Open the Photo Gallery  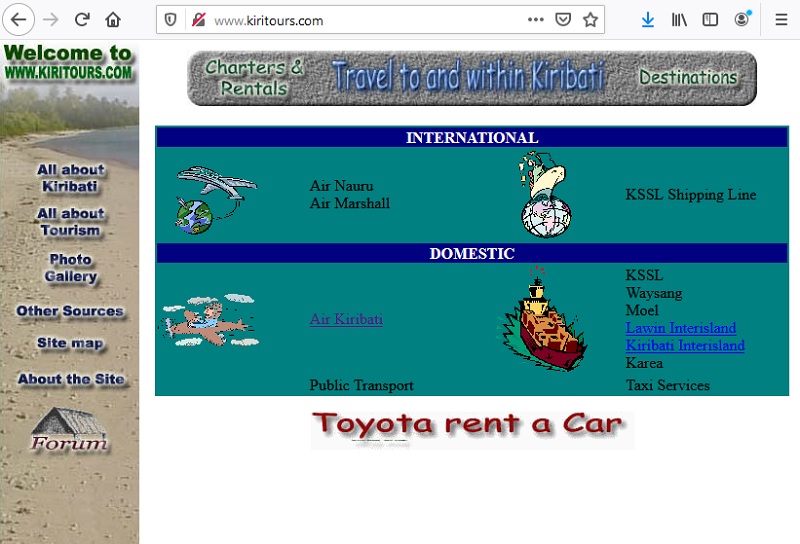click(x=70, y=267)
